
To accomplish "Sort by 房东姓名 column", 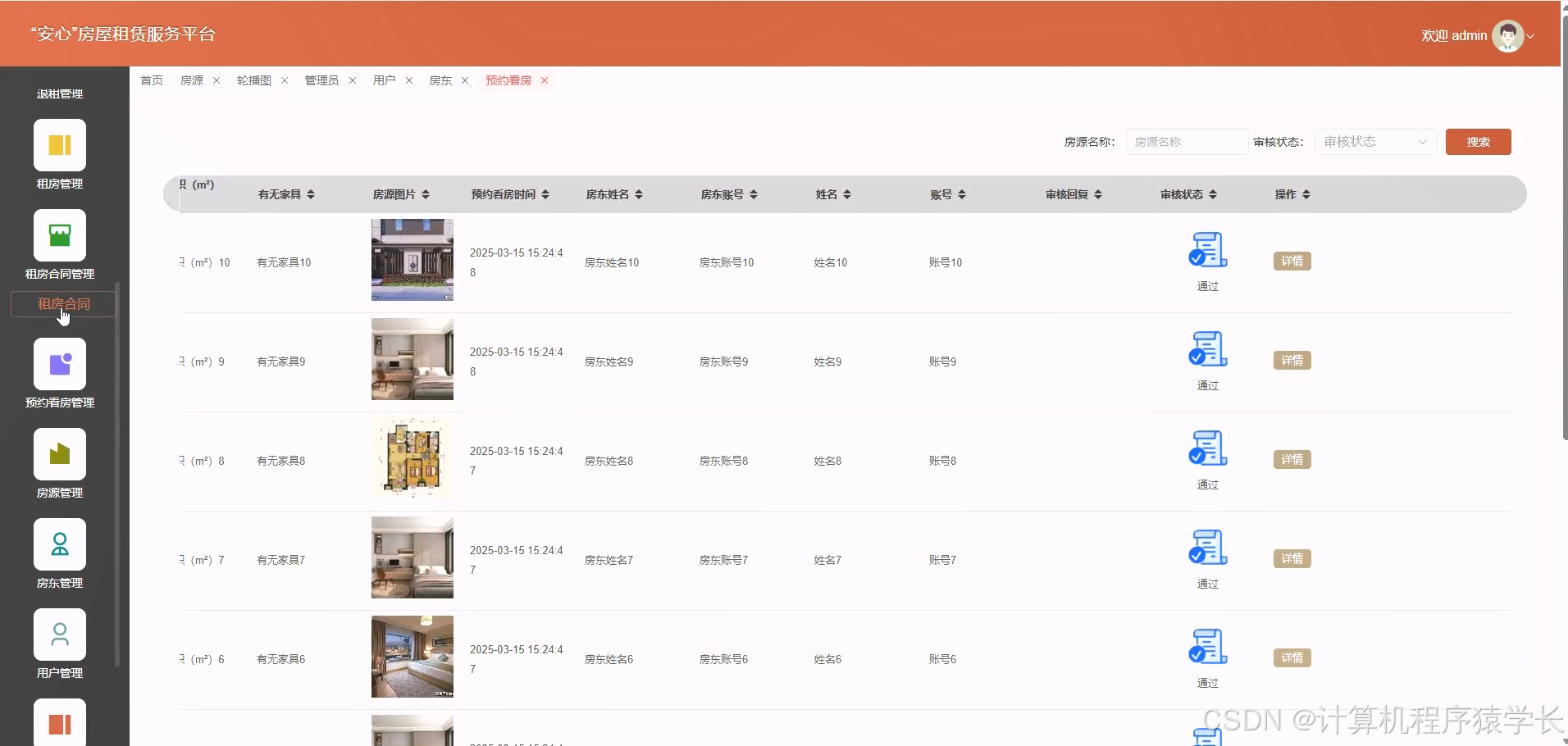I will click(639, 195).
